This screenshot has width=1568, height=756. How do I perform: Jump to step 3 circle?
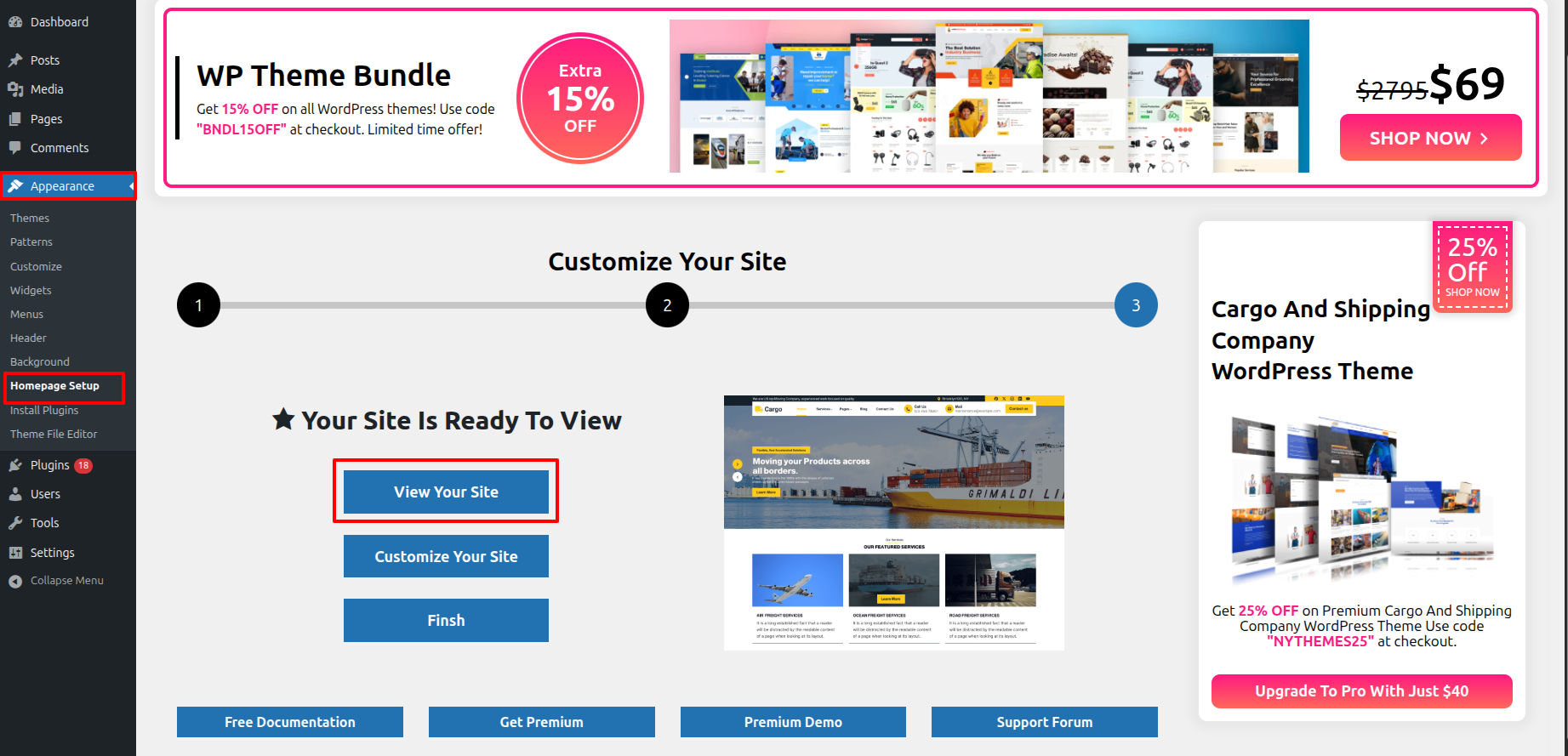click(x=1136, y=305)
